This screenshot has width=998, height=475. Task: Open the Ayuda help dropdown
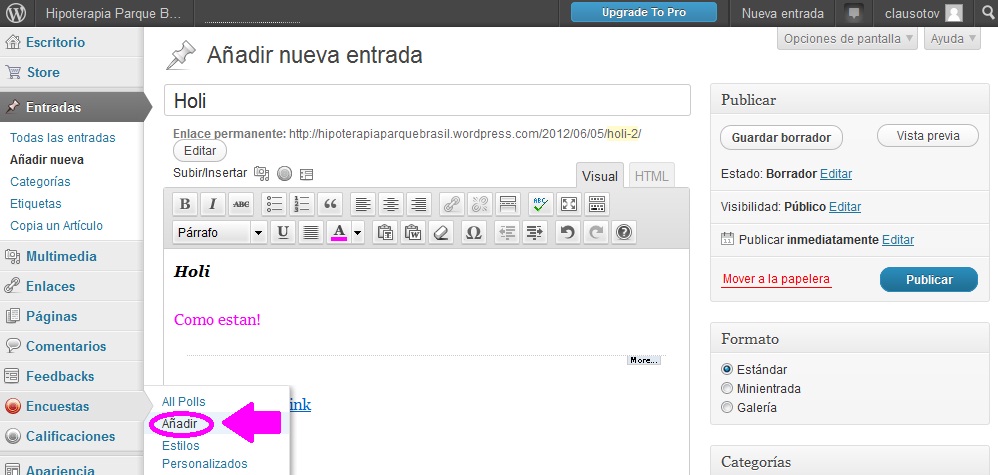click(951, 39)
